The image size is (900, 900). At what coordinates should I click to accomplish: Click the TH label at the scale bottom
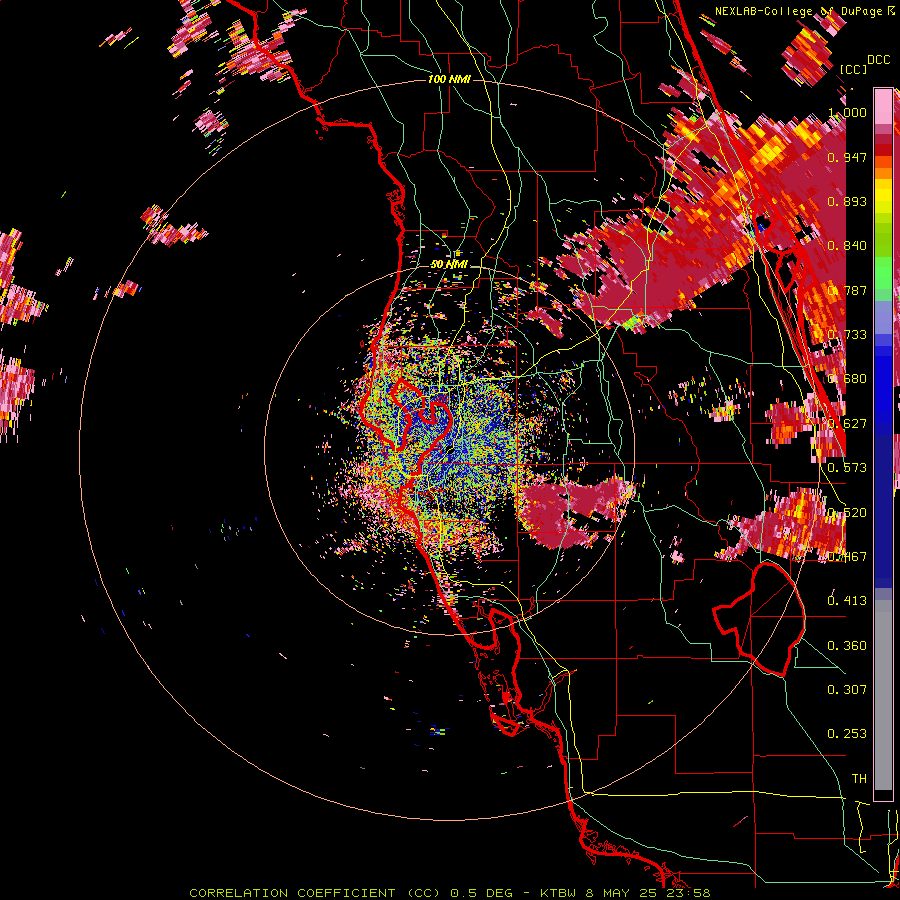point(859,778)
